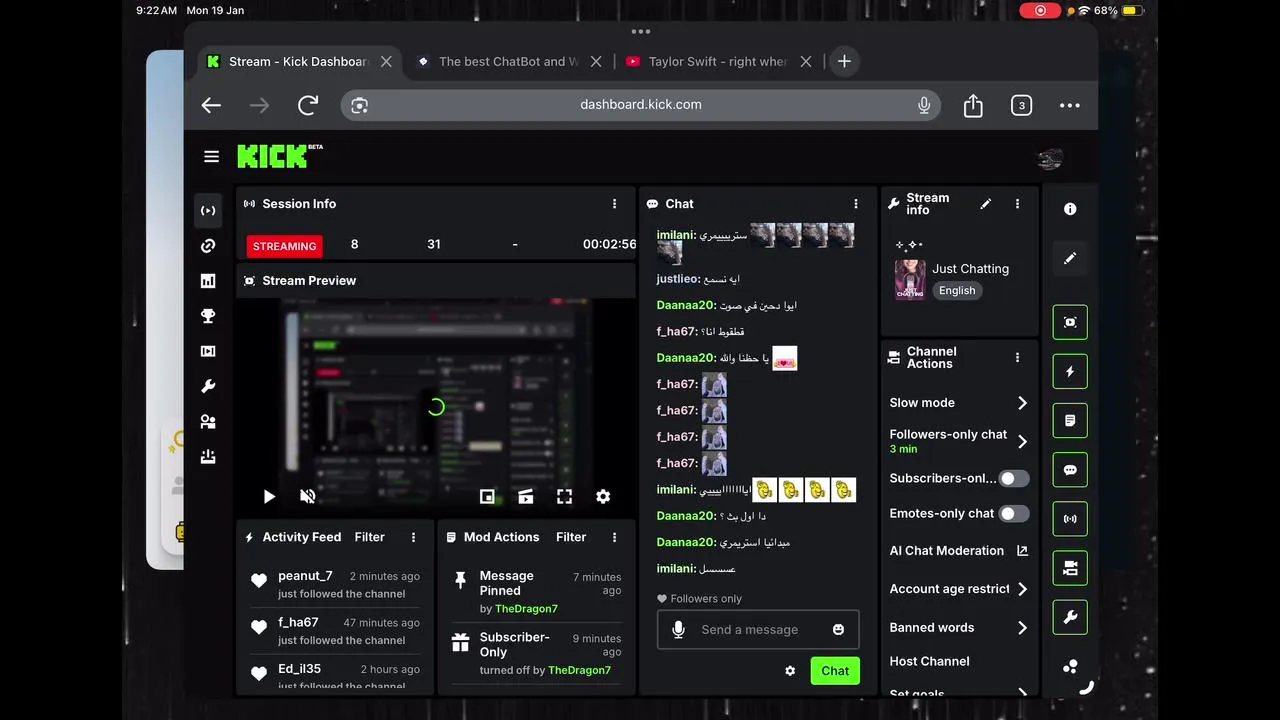The height and width of the screenshot is (720, 1280).
Task: Open the link icon in left sidebar
Action: (x=208, y=246)
